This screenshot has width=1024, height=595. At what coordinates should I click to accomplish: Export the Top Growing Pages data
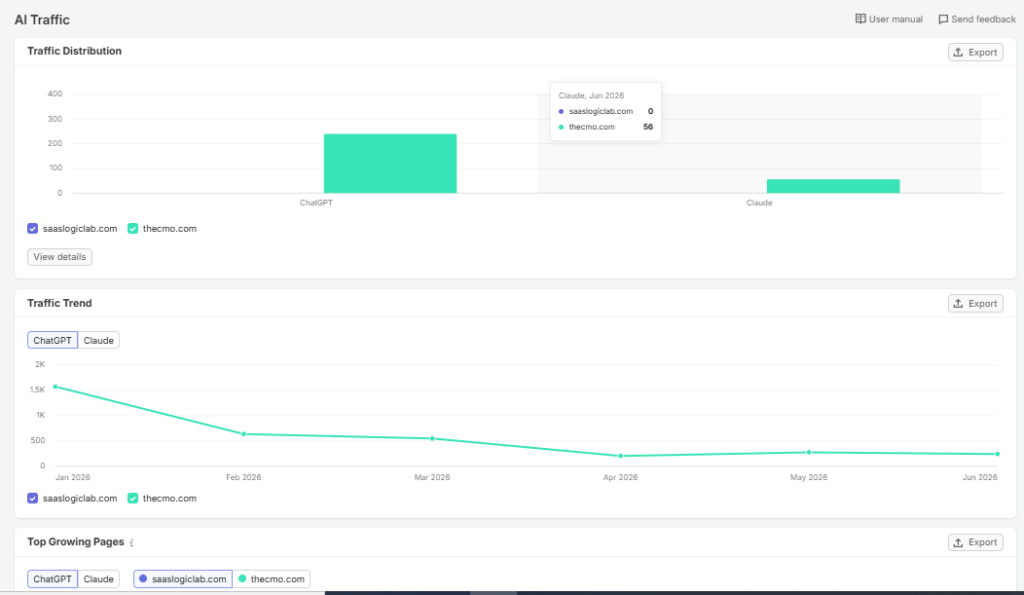[976, 543]
